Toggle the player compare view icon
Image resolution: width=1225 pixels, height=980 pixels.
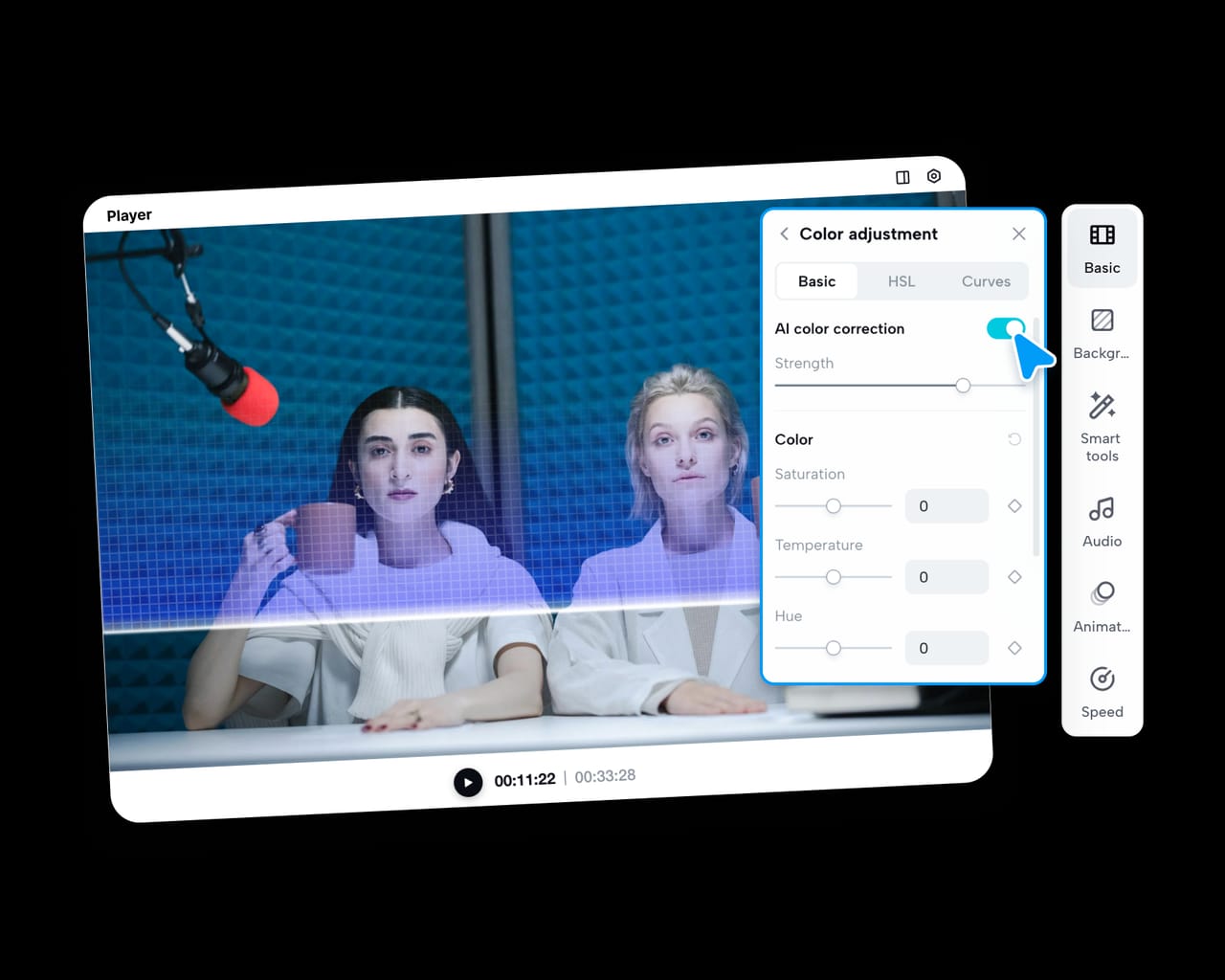[902, 177]
